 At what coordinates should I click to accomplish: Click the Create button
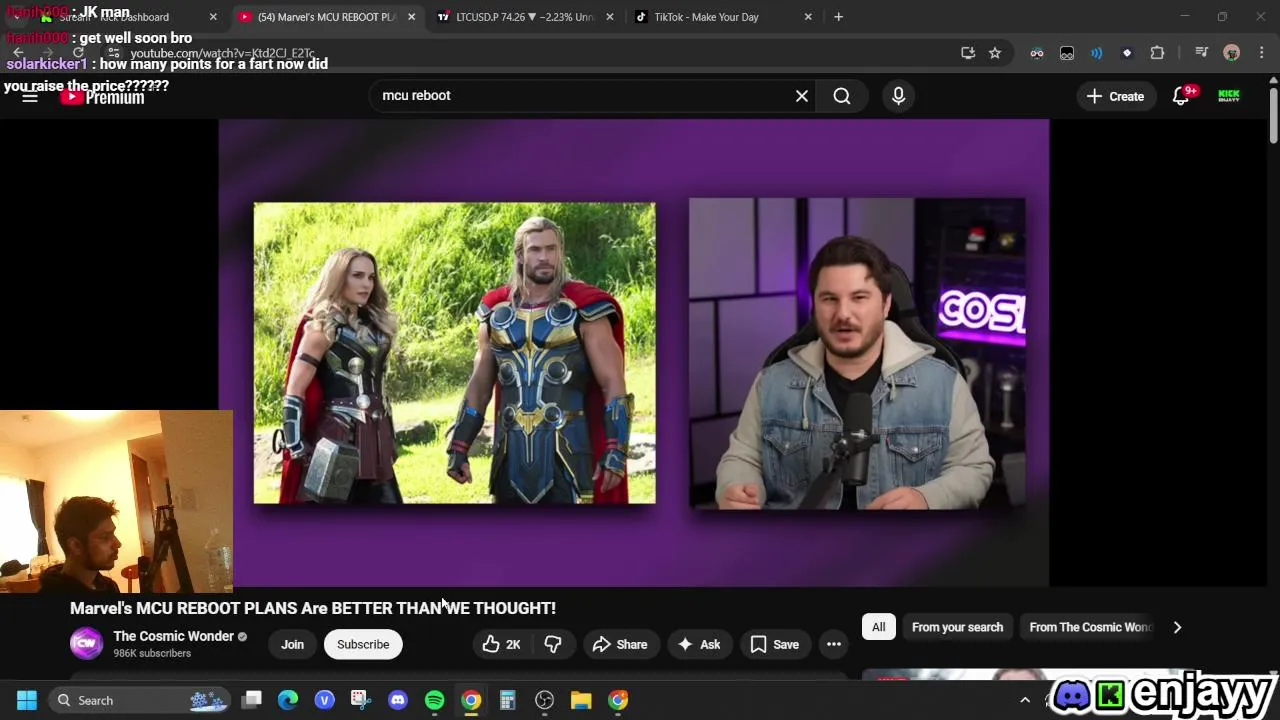[1116, 96]
